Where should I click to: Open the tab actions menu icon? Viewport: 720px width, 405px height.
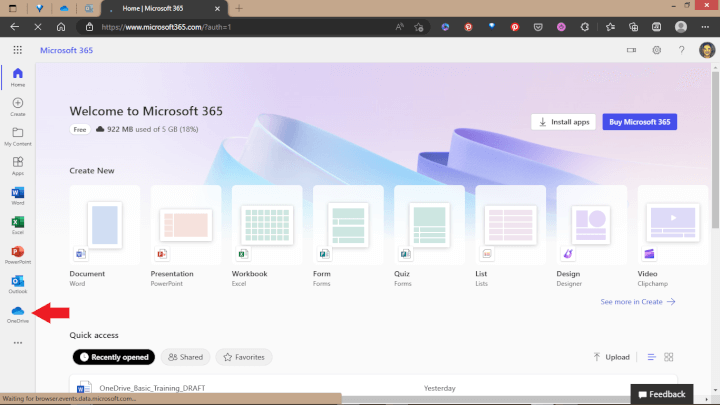tap(12, 8)
